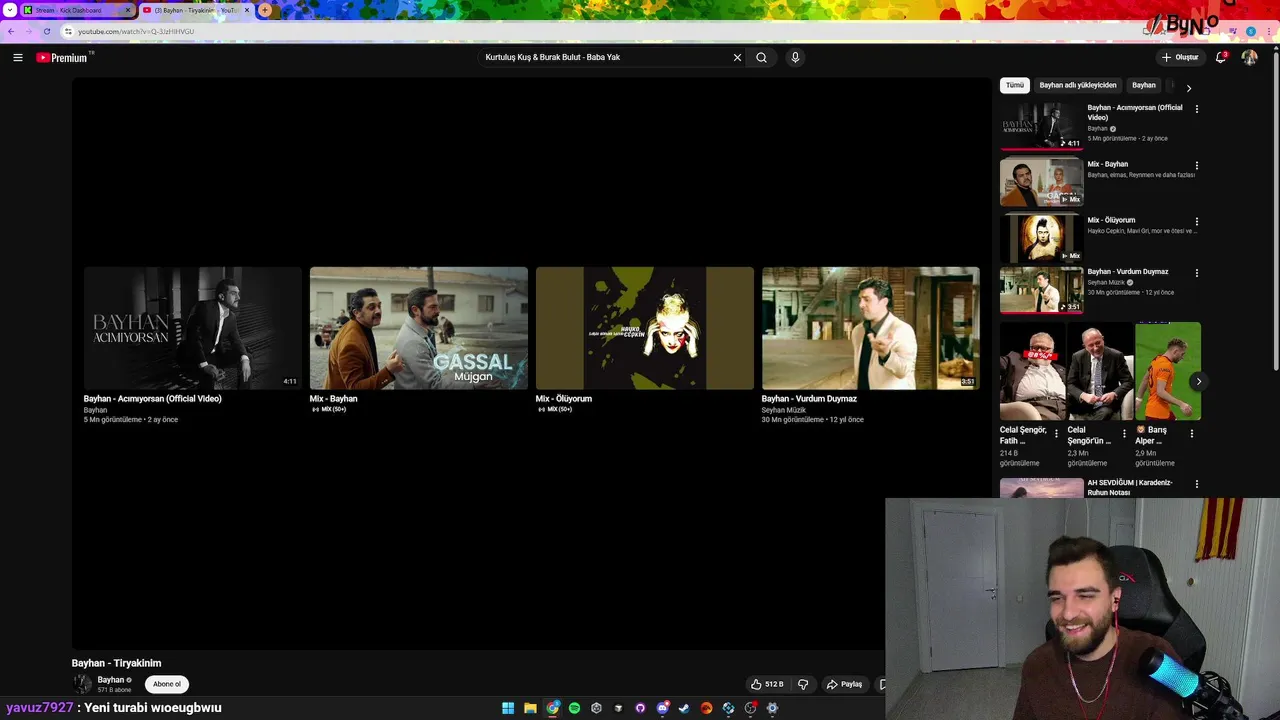Image resolution: width=1280 pixels, height=720 pixels.
Task: Open the tab search dropdown arrow
Action: [x=8, y=10]
